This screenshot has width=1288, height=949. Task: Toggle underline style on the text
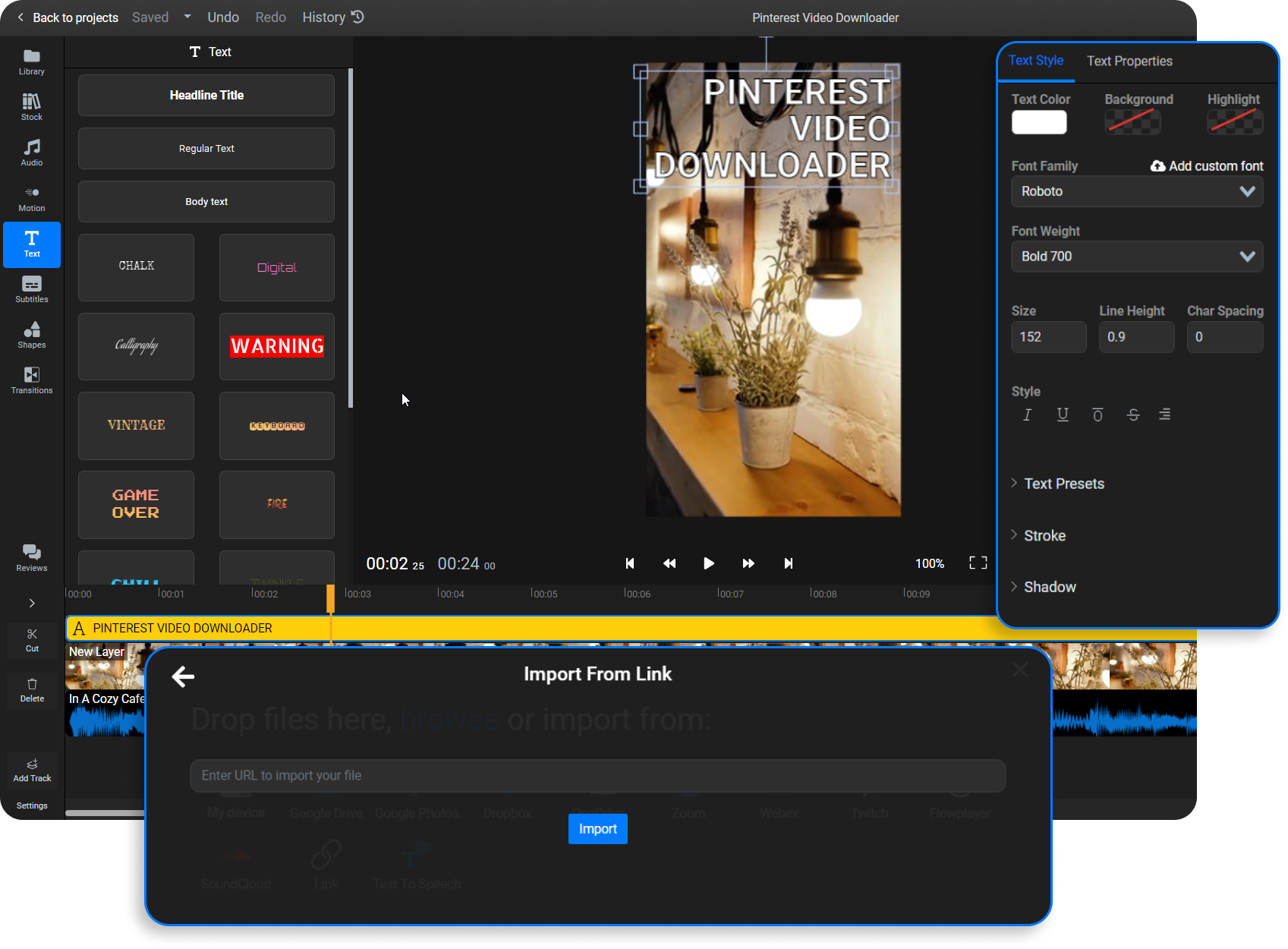pyautogui.click(x=1062, y=415)
